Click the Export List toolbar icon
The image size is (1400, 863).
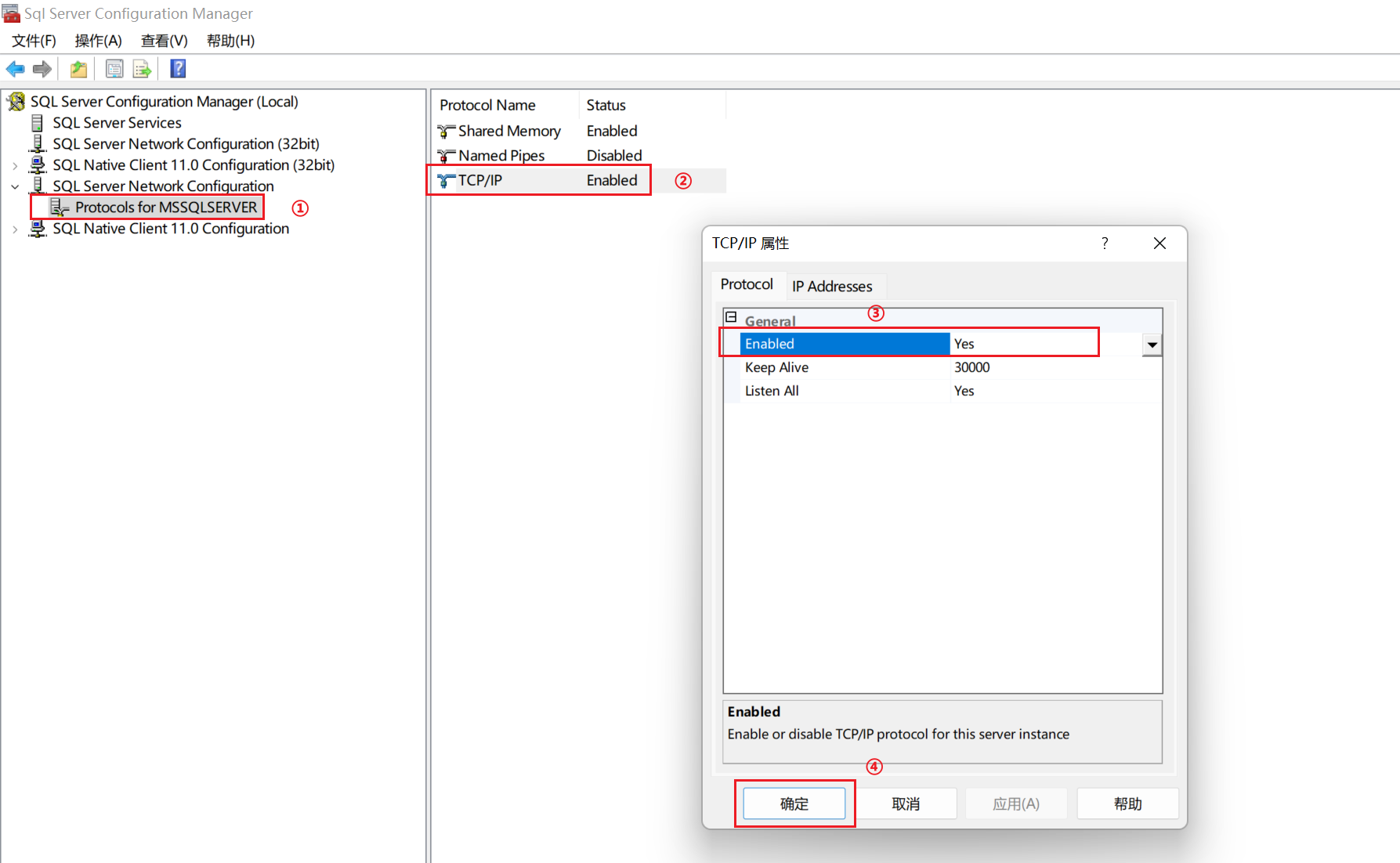[142, 69]
